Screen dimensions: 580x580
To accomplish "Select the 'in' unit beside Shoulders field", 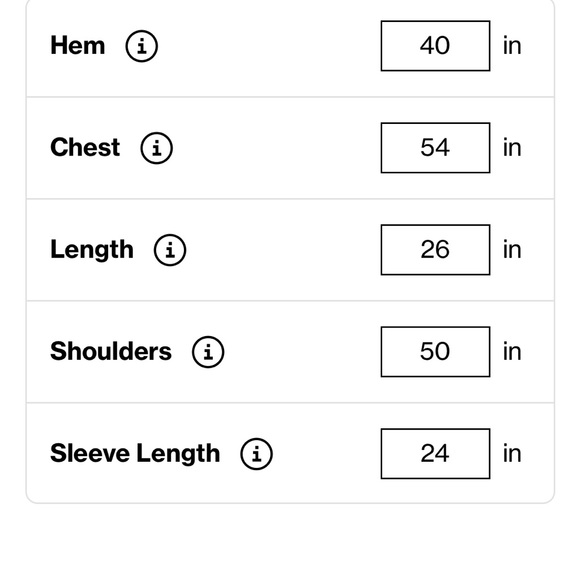I will pyautogui.click(x=512, y=352).
